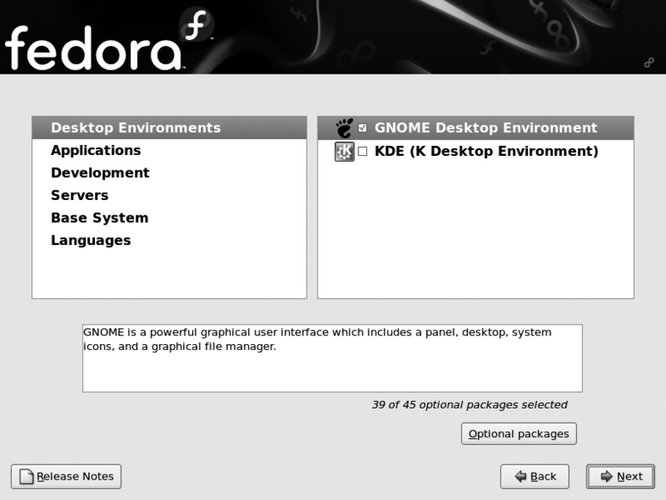Viewport: 666px width, 500px height.
Task: Open the Optional packages dialog
Action: [518, 434]
